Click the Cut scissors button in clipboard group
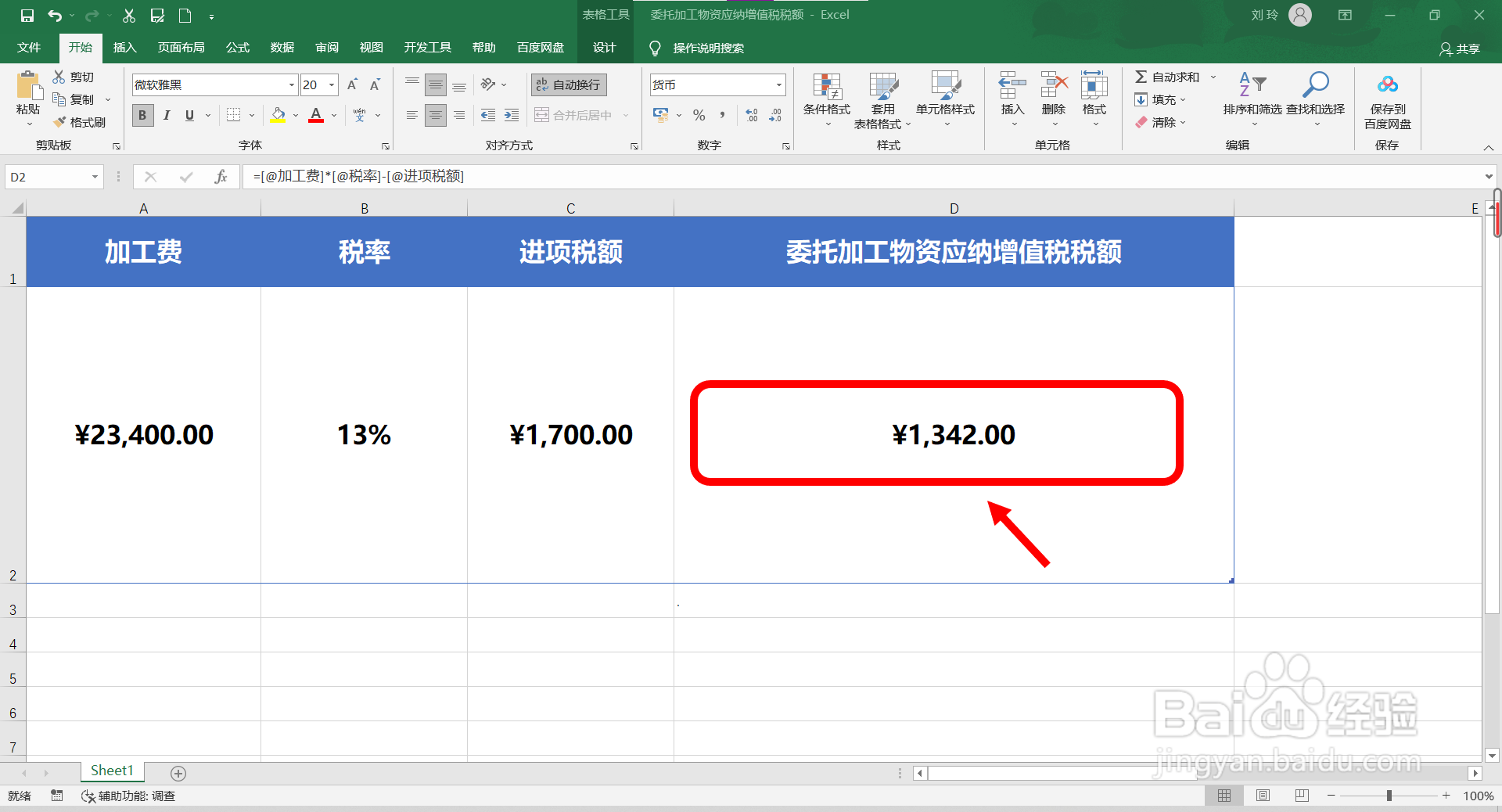The height and width of the screenshot is (812, 1502). pyautogui.click(x=74, y=77)
